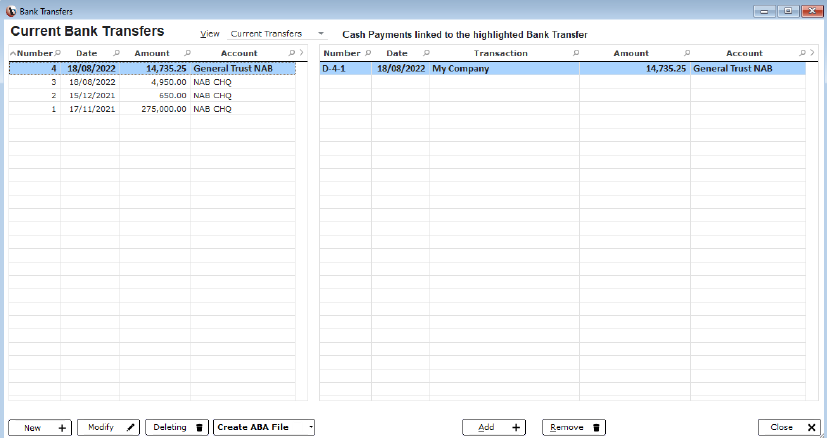Sort right table by Transaction column header
827x438 pixels.
pos(501,53)
